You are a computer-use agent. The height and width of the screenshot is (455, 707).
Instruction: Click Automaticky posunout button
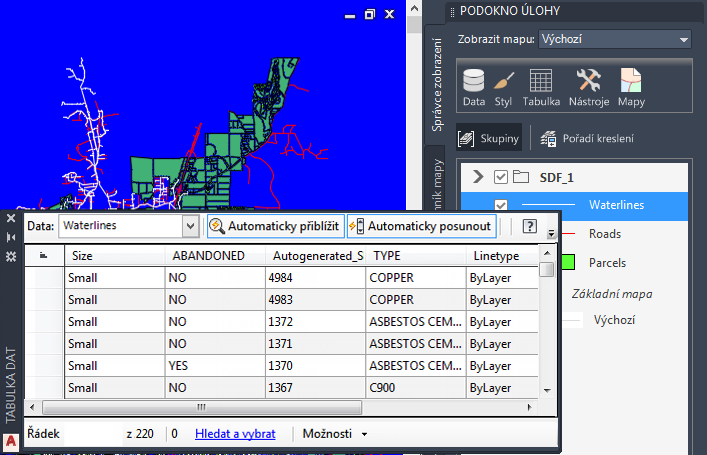(422, 226)
